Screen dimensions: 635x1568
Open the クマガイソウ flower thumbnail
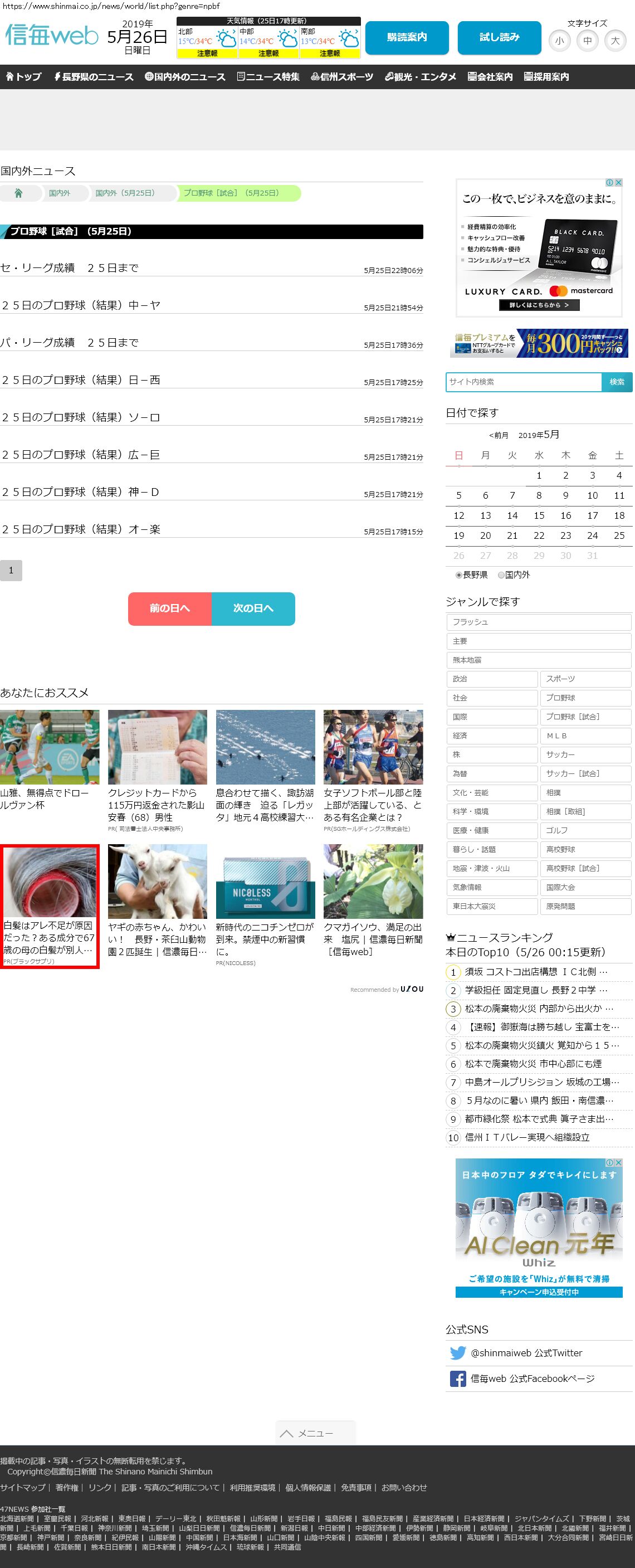coord(373,882)
